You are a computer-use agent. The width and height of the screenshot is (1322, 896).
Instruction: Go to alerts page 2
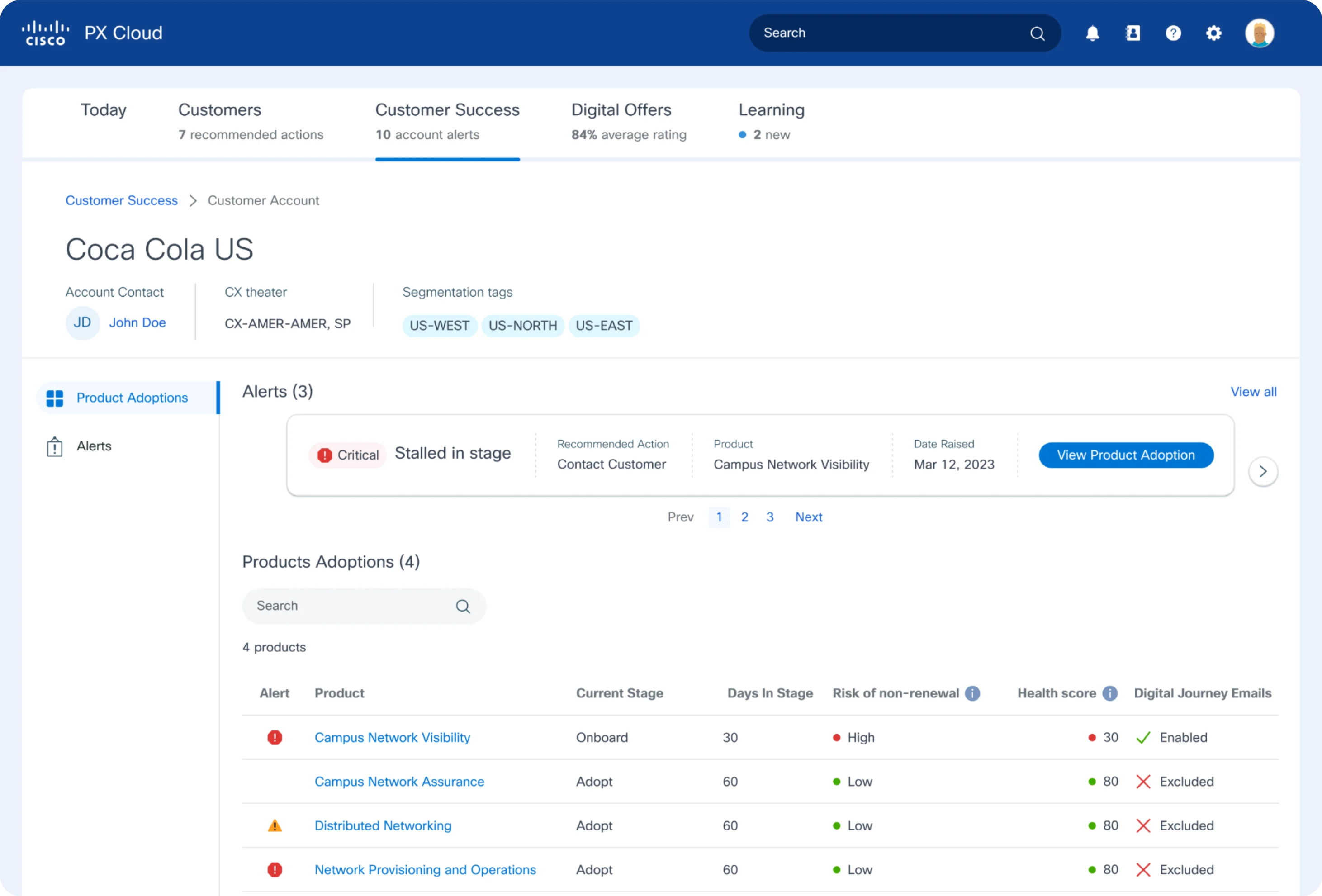tap(744, 517)
